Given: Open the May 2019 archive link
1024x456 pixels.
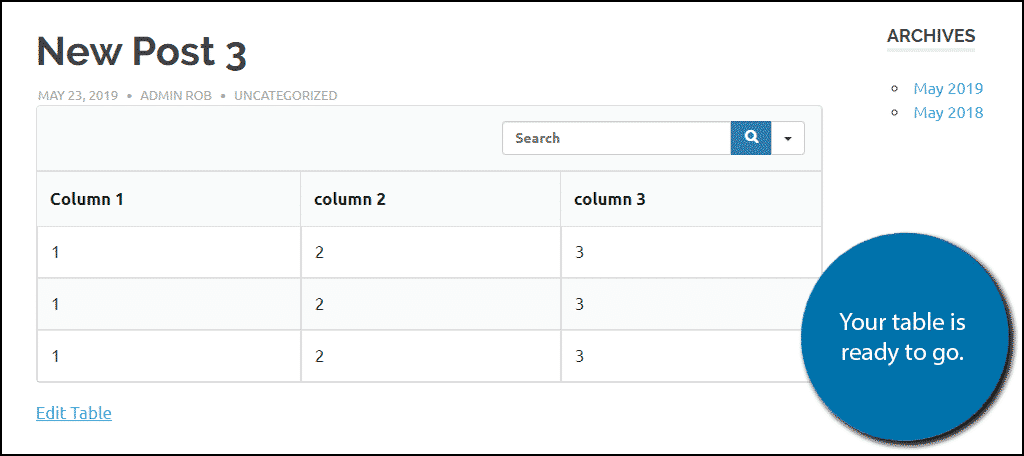Looking at the screenshot, I should (948, 88).
